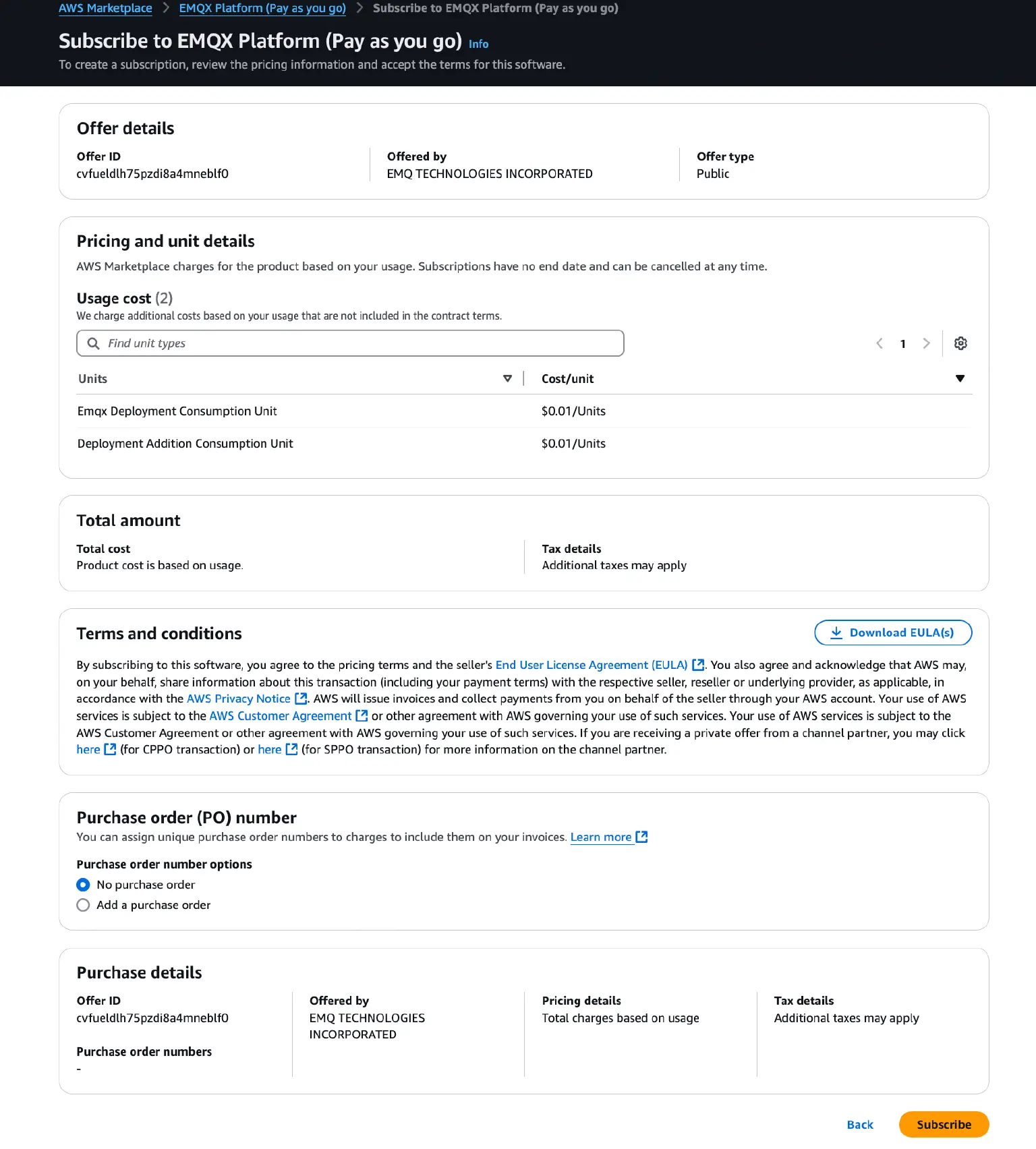The height and width of the screenshot is (1149, 1036).
Task: Open AWS Marketplace breadcrumb link
Action: (x=105, y=8)
